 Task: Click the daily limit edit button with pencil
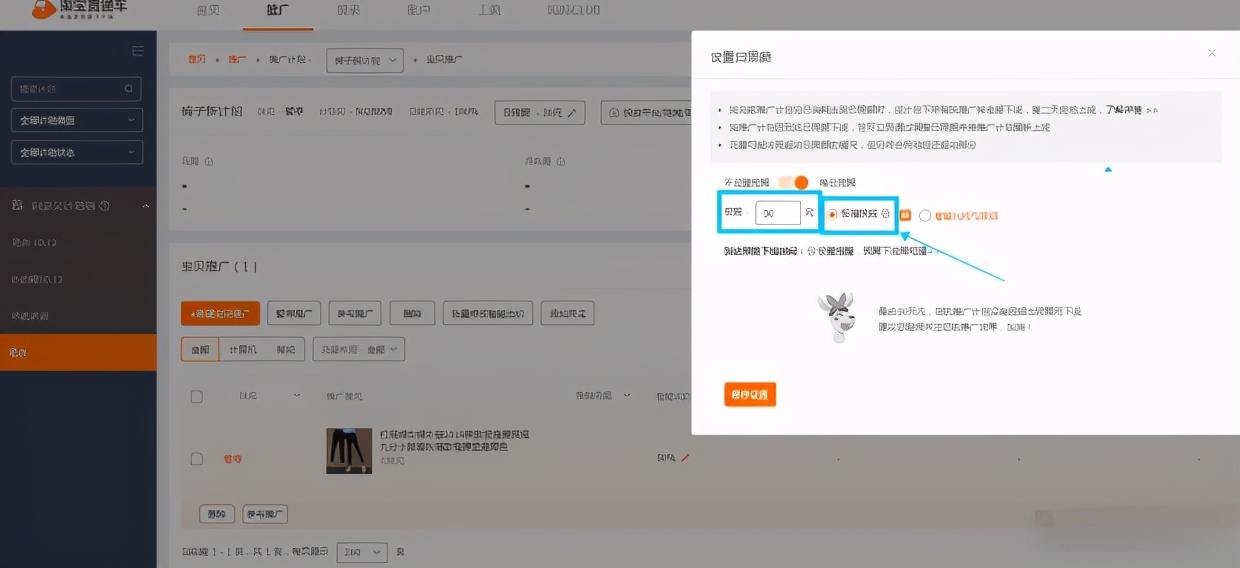(x=540, y=112)
